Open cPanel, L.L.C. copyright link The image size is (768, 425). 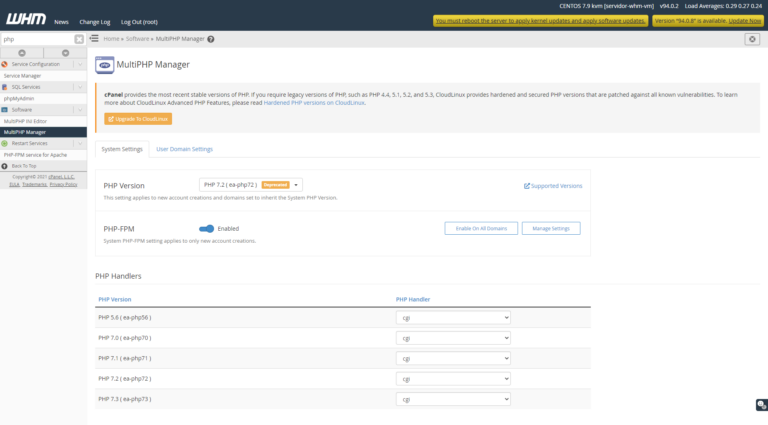coord(61,177)
